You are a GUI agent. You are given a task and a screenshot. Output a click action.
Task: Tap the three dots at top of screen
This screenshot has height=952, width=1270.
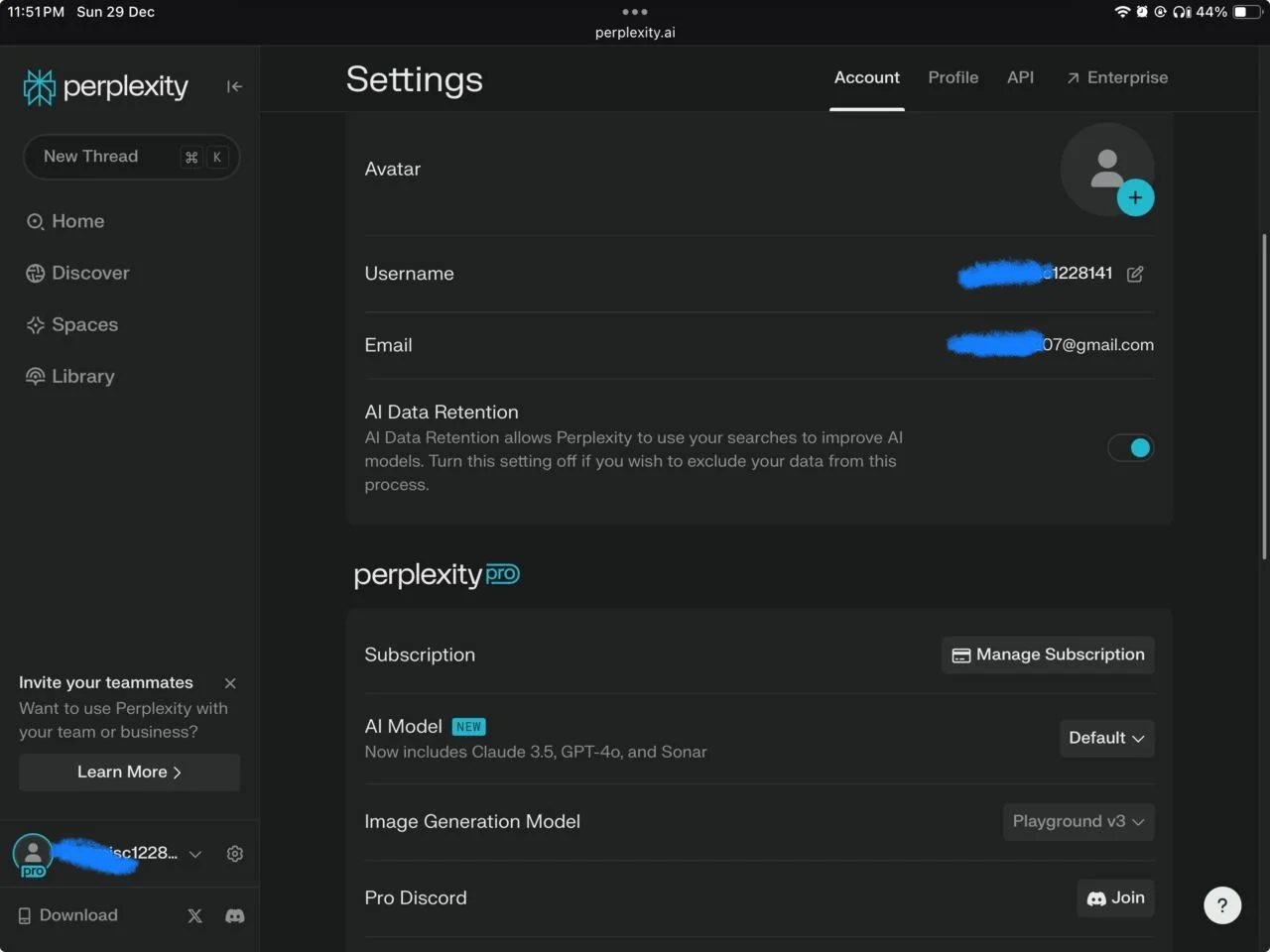coord(635,12)
